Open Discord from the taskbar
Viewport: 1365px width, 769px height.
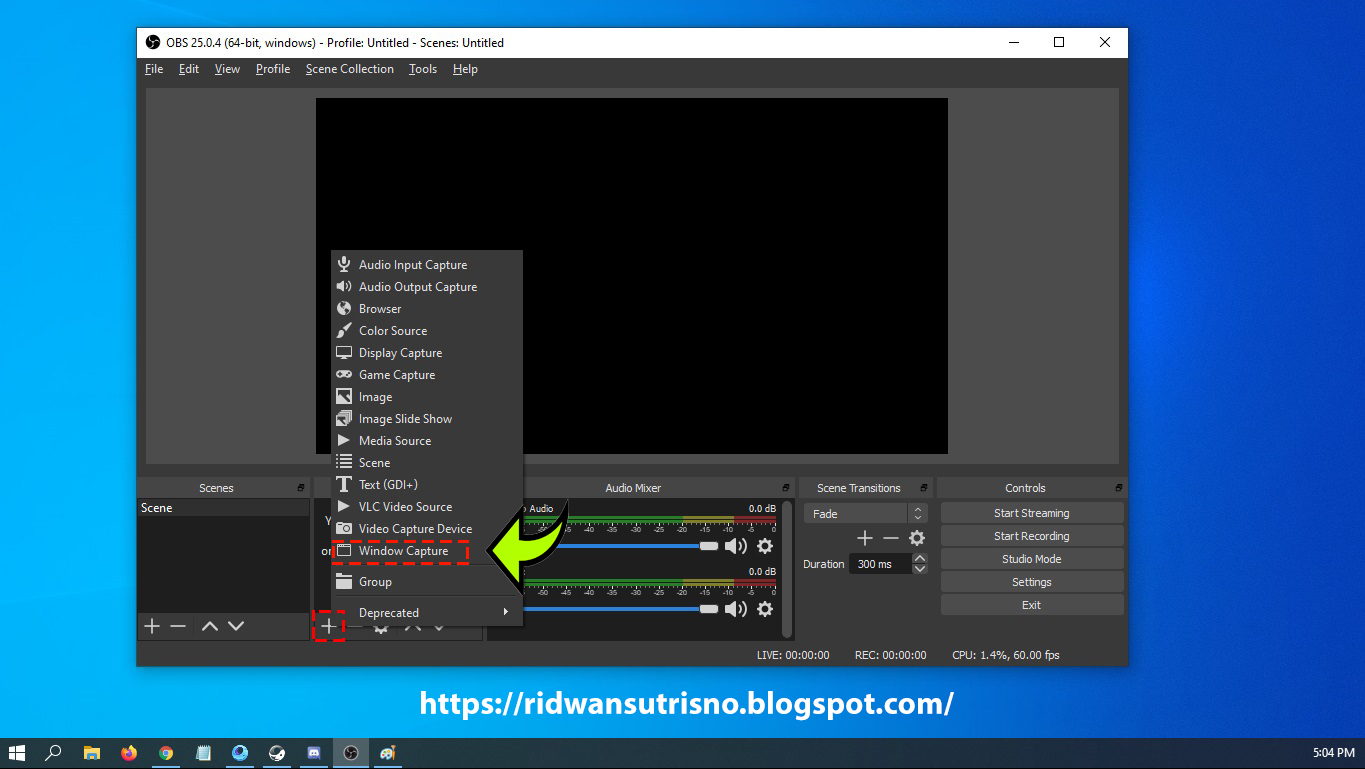[x=314, y=753]
